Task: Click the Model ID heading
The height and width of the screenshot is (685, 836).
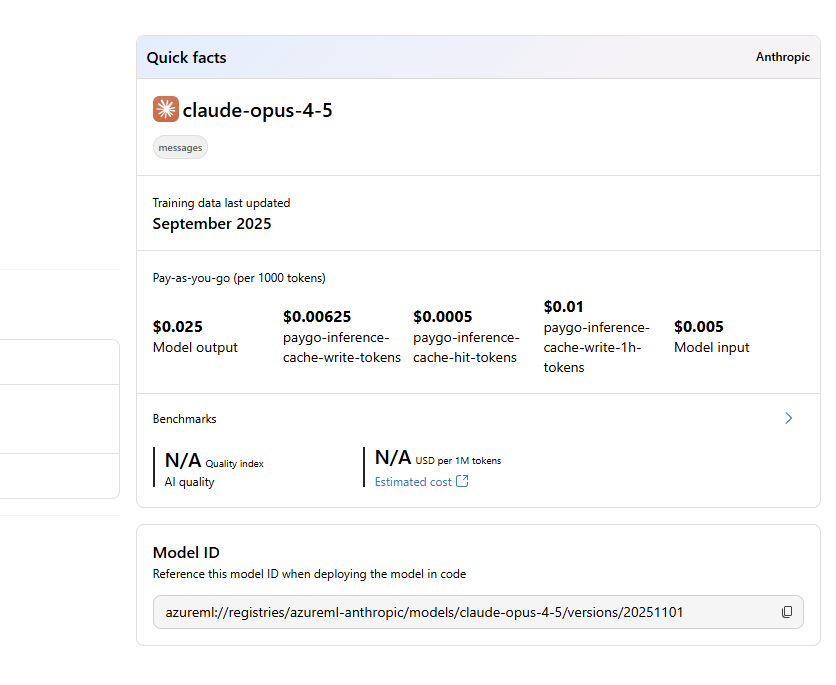Action: tap(186, 553)
